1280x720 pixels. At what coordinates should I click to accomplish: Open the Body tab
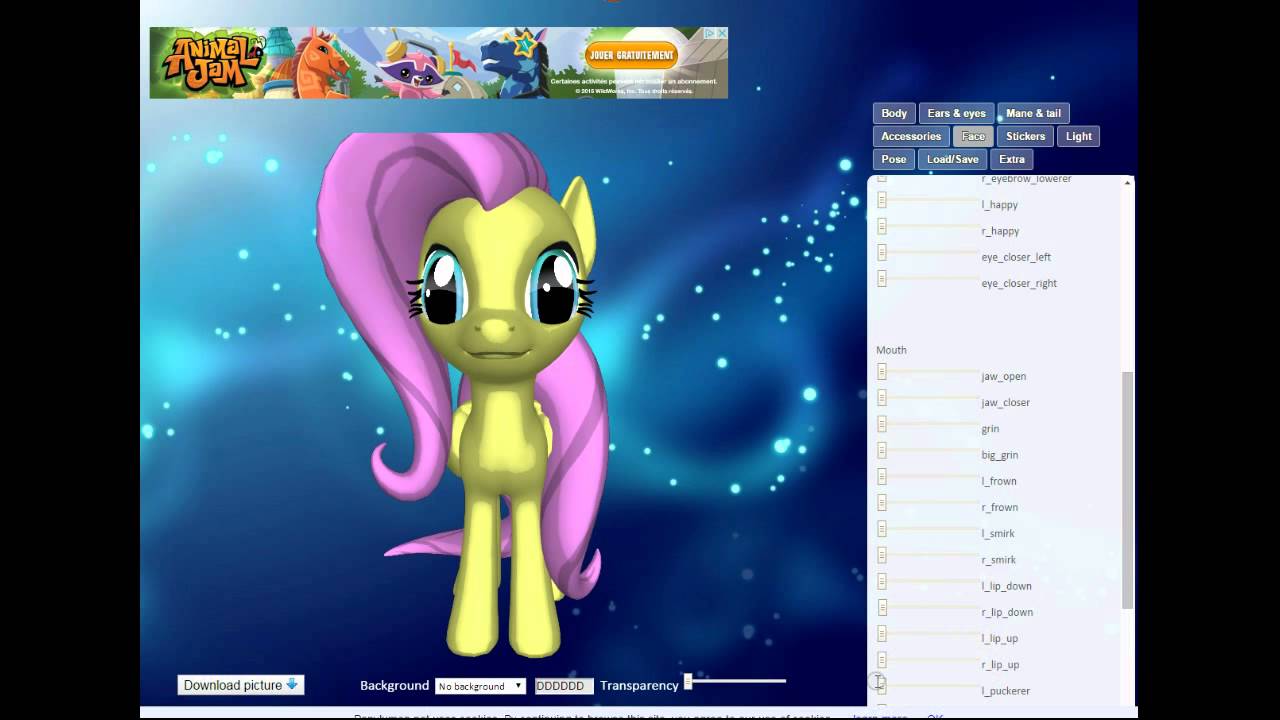[894, 113]
